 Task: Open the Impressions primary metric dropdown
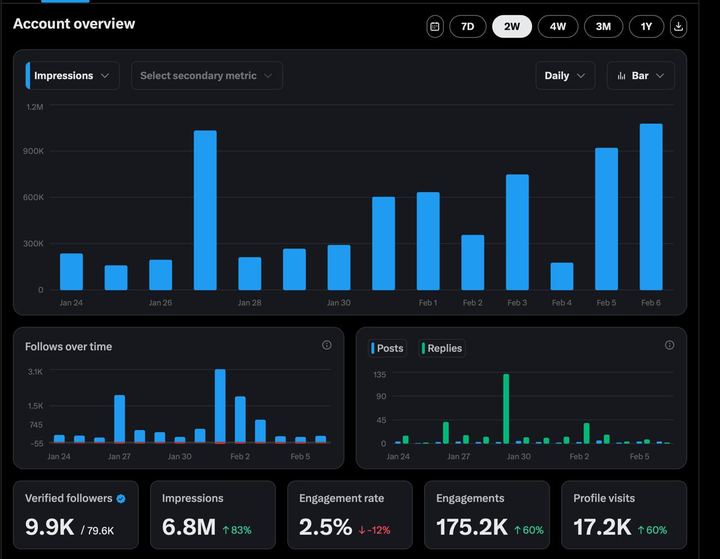[x=73, y=76]
